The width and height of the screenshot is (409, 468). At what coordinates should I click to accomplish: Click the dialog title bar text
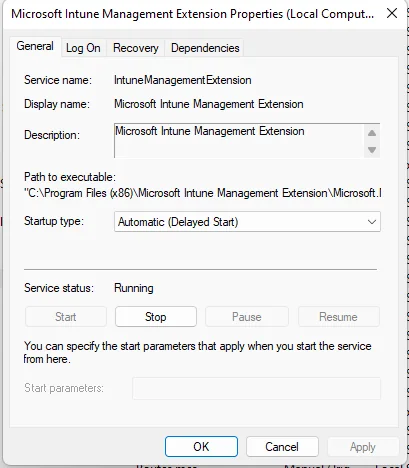[192, 14]
